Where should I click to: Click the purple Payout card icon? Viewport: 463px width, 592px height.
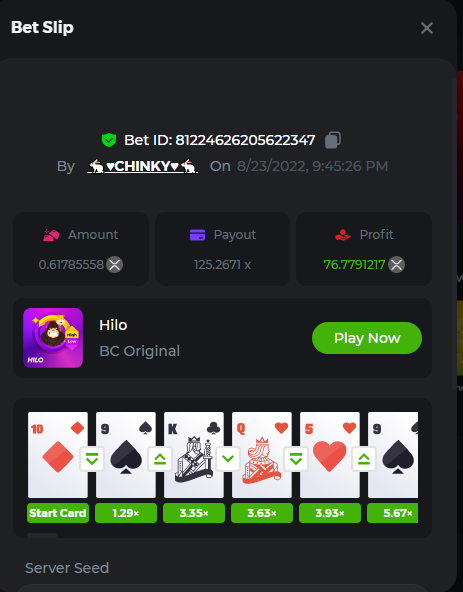198,235
